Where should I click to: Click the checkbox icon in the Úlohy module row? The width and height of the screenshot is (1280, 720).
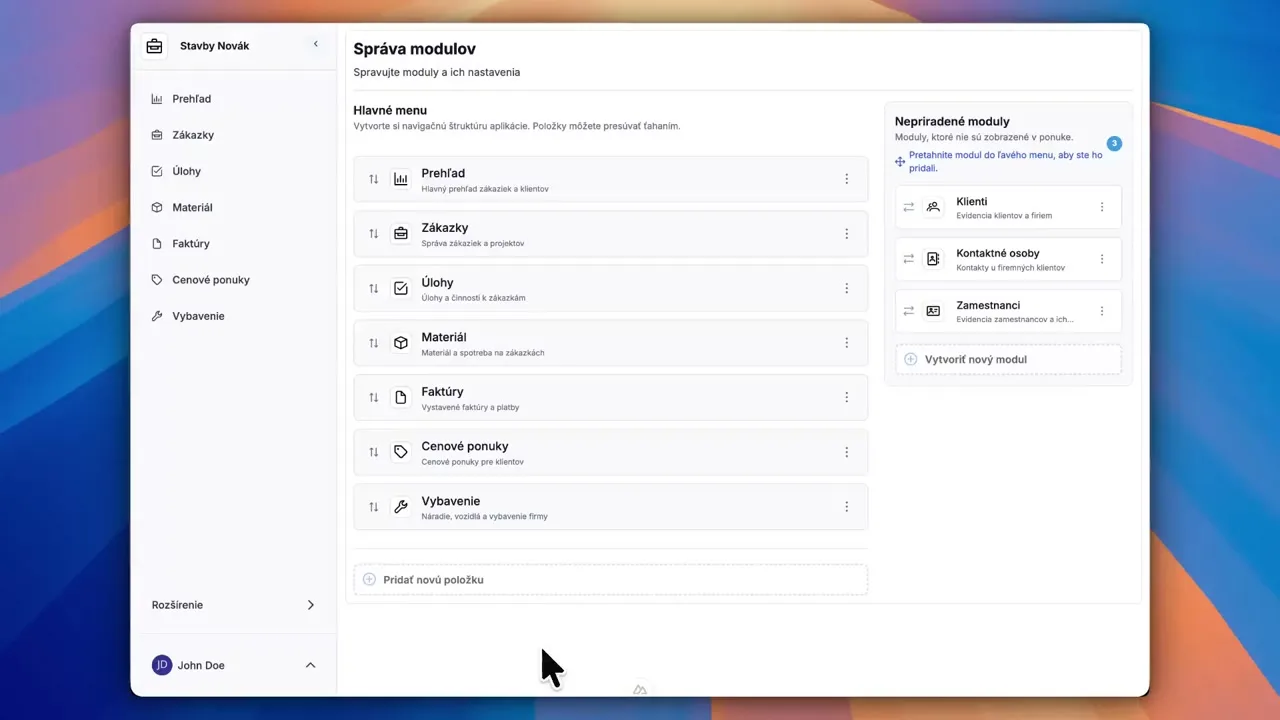[x=401, y=288]
